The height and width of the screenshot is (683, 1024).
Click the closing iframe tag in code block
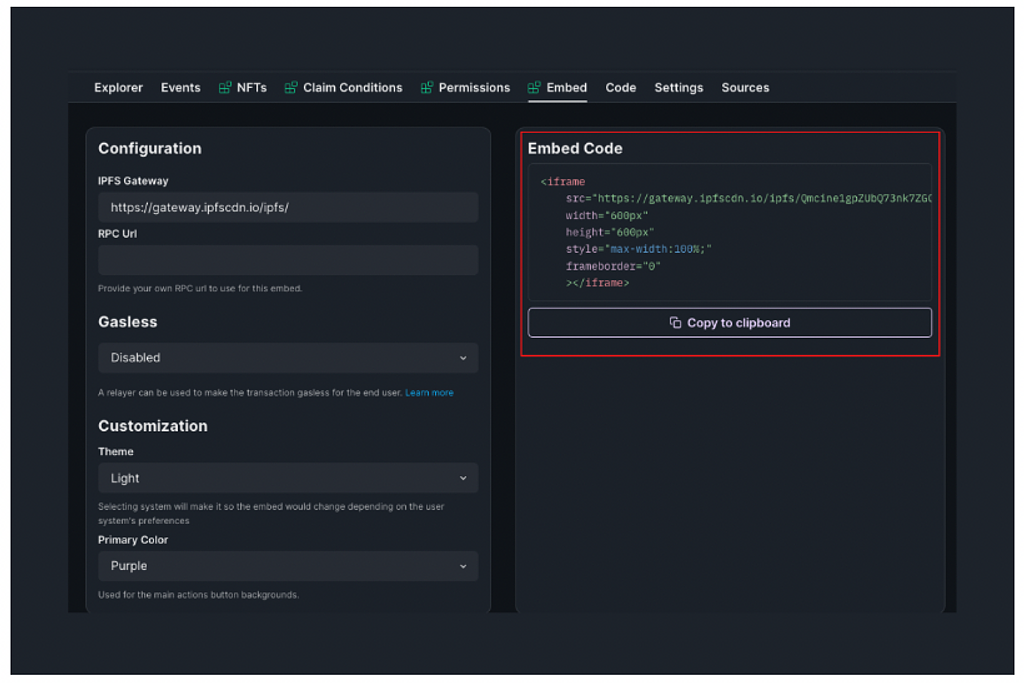click(597, 283)
